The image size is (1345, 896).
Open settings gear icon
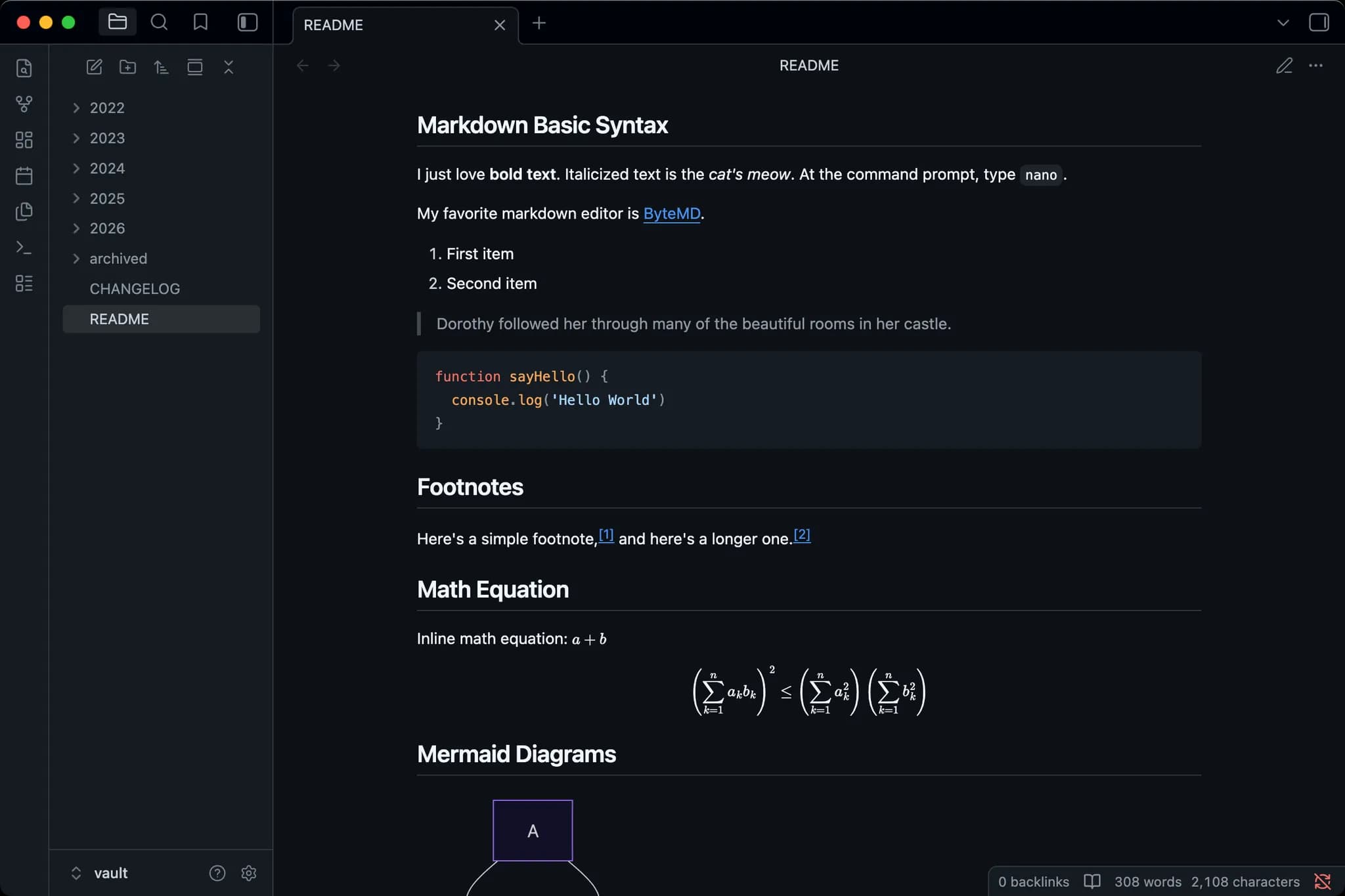[x=249, y=873]
